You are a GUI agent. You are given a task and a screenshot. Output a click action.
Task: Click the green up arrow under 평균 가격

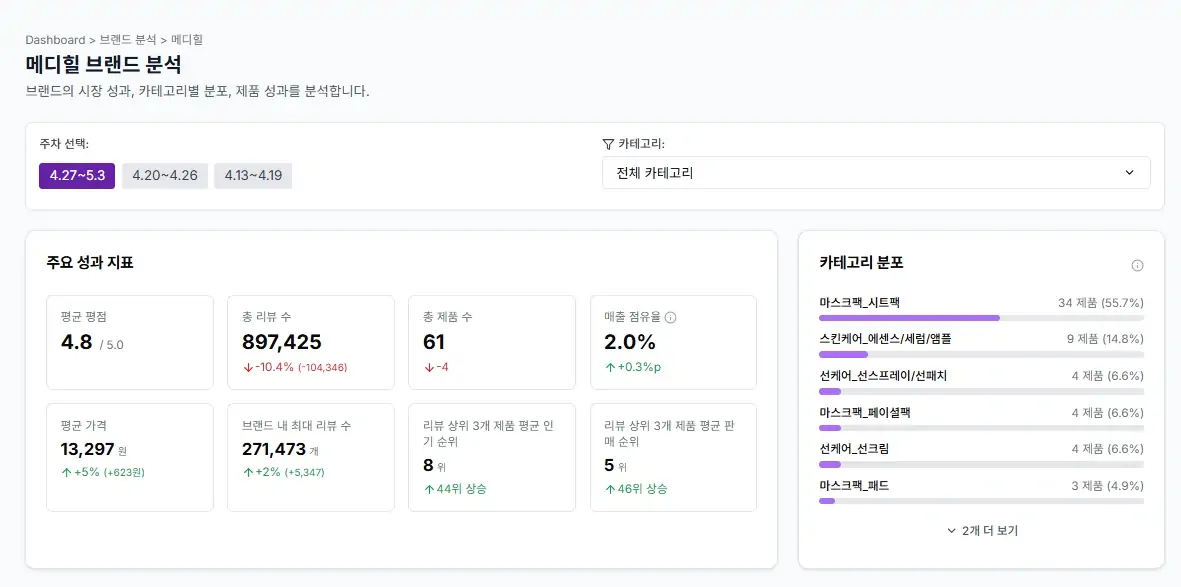coord(66,472)
